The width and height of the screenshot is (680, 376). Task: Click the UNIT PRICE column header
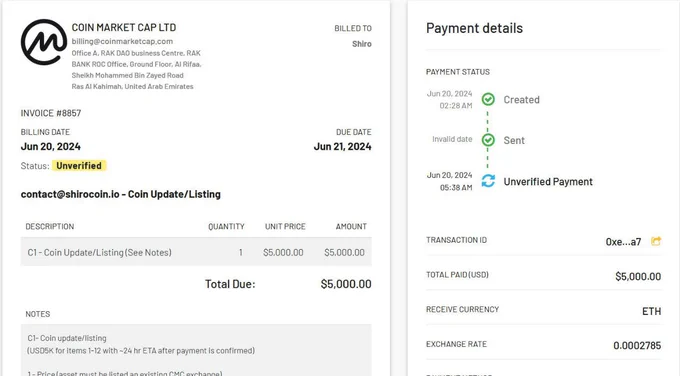(285, 226)
